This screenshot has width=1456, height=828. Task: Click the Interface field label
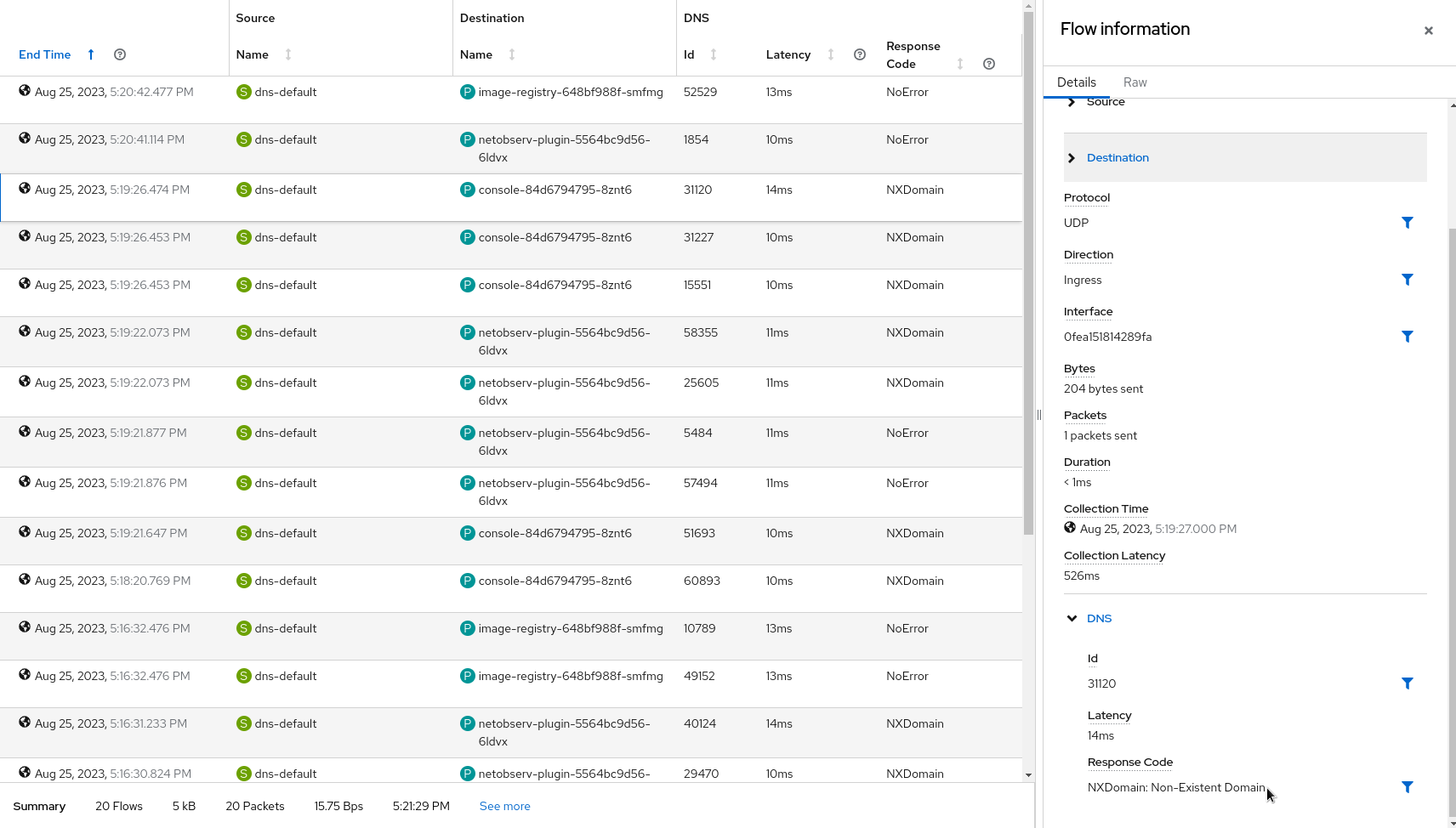pos(1088,311)
